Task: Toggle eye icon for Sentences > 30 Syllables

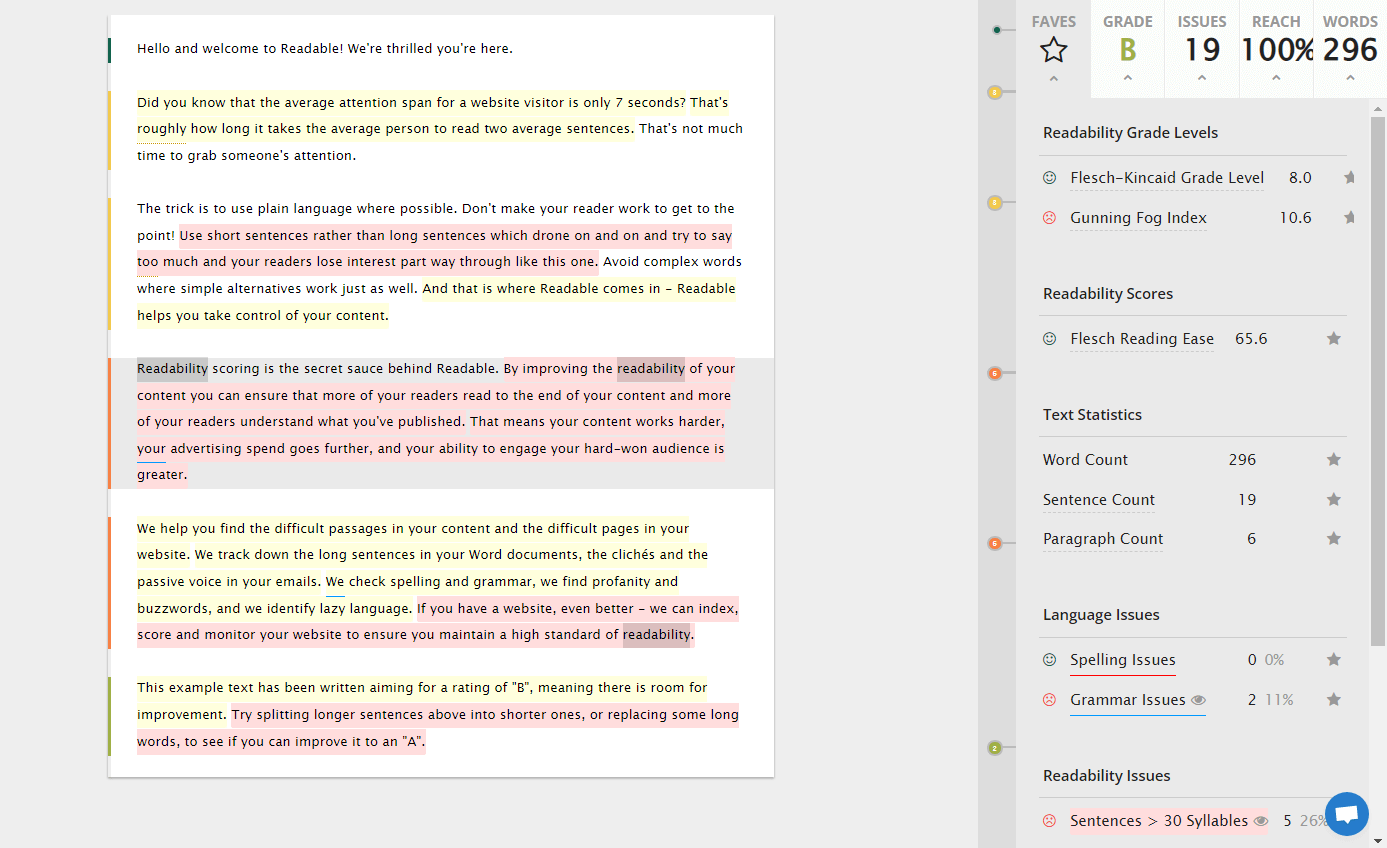Action: pyautogui.click(x=1261, y=822)
